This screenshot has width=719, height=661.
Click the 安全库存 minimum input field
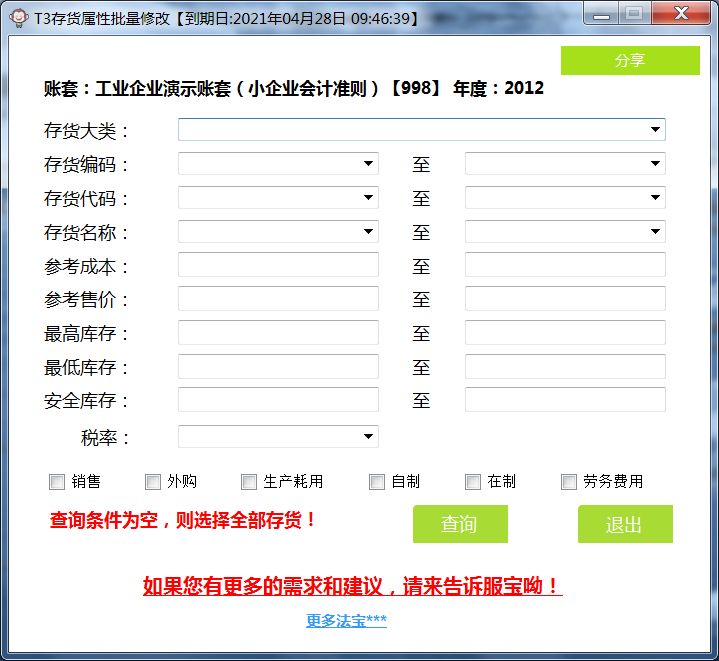click(278, 399)
